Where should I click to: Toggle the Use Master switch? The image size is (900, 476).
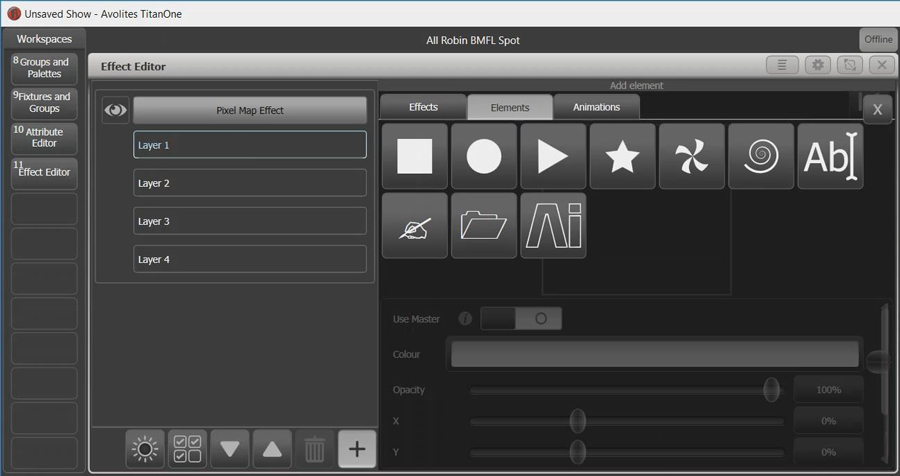pyautogui.click(x=521, y=319)
